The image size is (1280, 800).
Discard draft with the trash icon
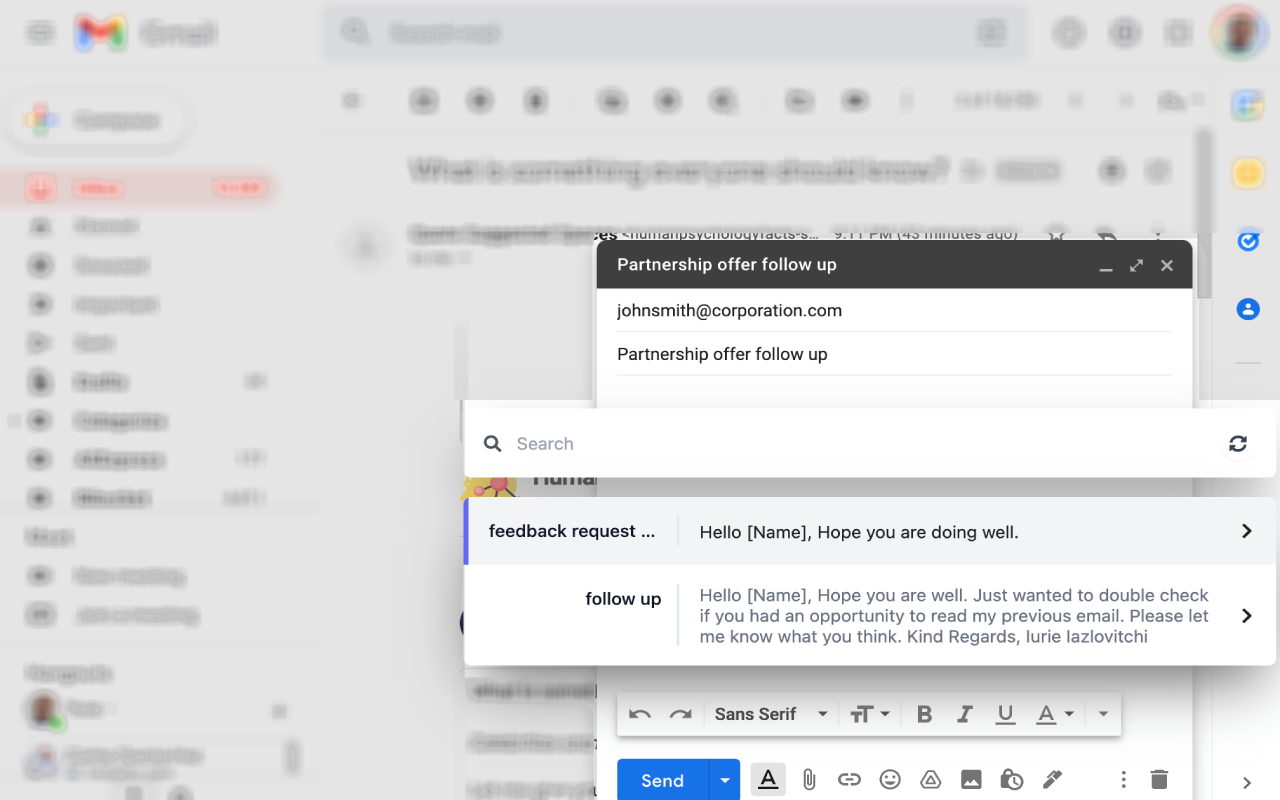point(1159,780)
